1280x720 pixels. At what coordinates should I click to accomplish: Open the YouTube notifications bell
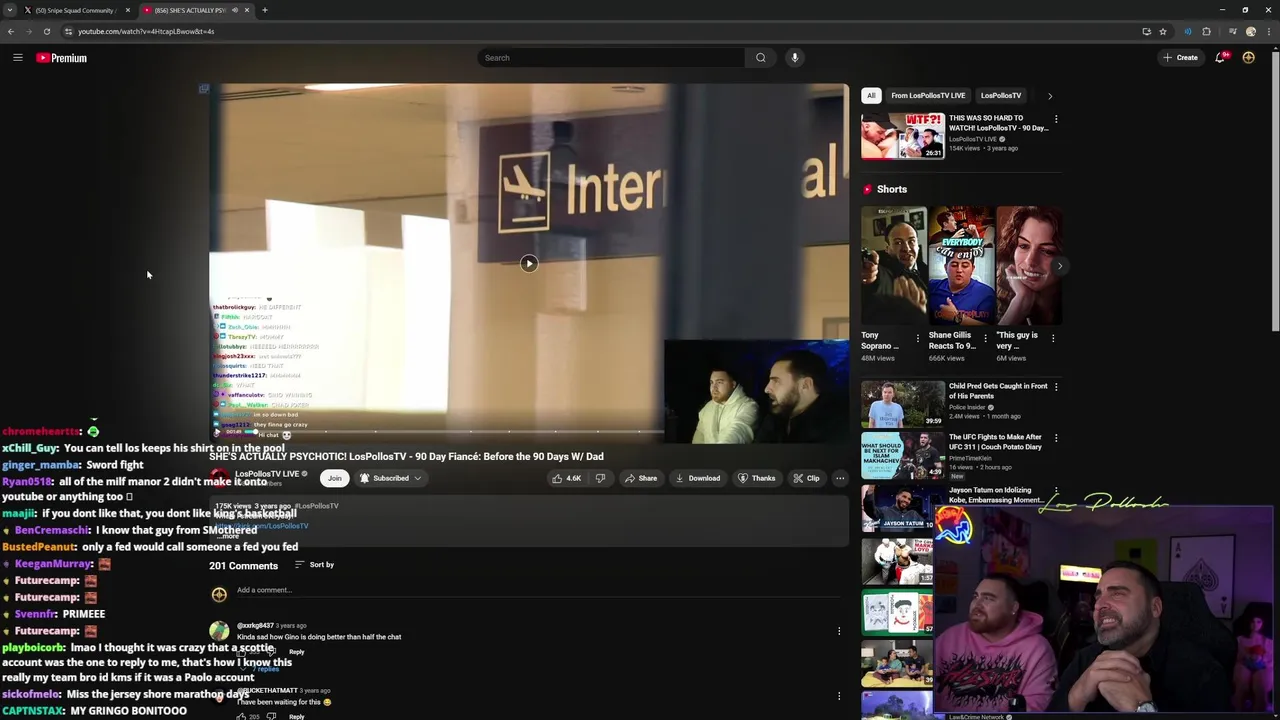click(1220, 58)
